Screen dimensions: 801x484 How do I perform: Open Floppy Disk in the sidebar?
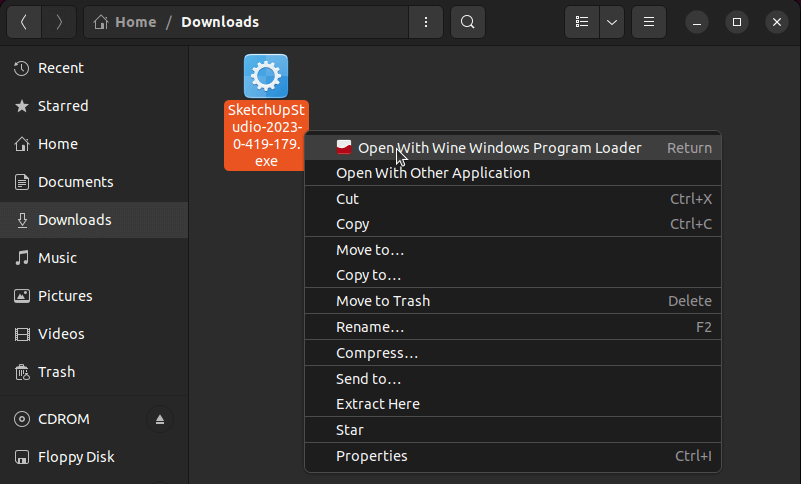point(94,457)
